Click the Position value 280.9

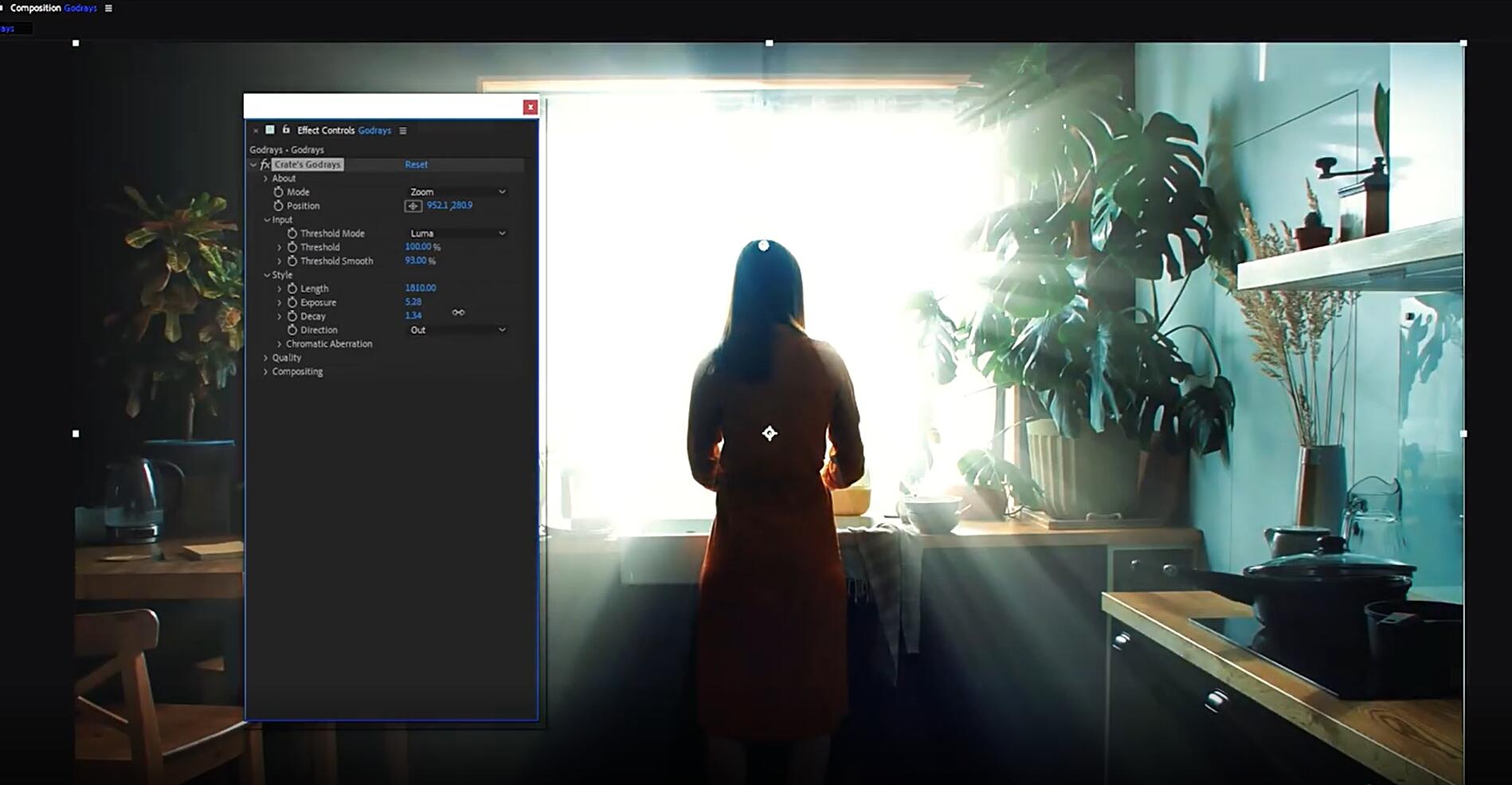tap(463, 205)
